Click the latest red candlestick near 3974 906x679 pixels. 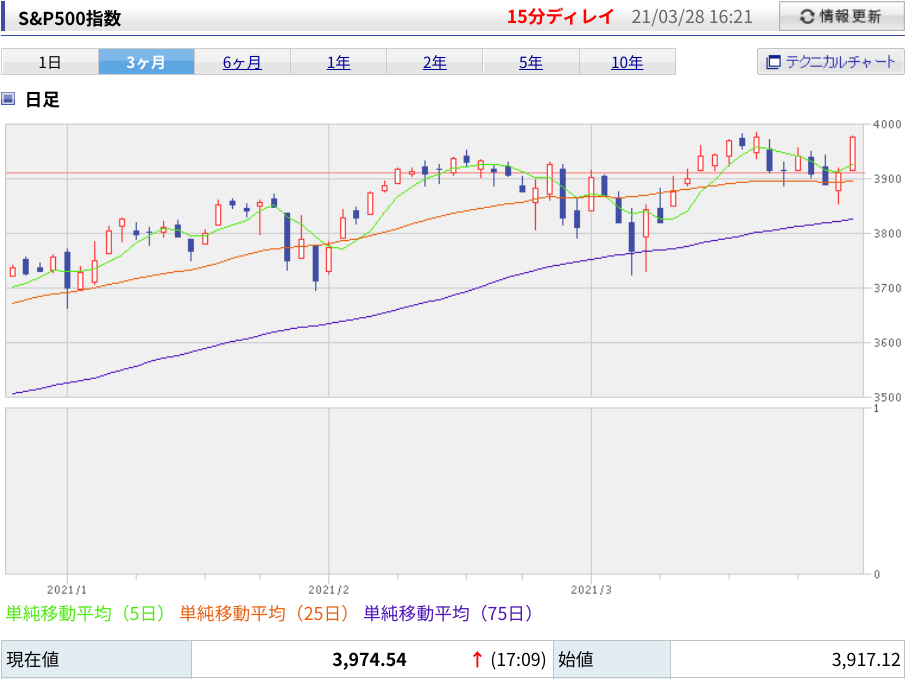tap(852, 153)
